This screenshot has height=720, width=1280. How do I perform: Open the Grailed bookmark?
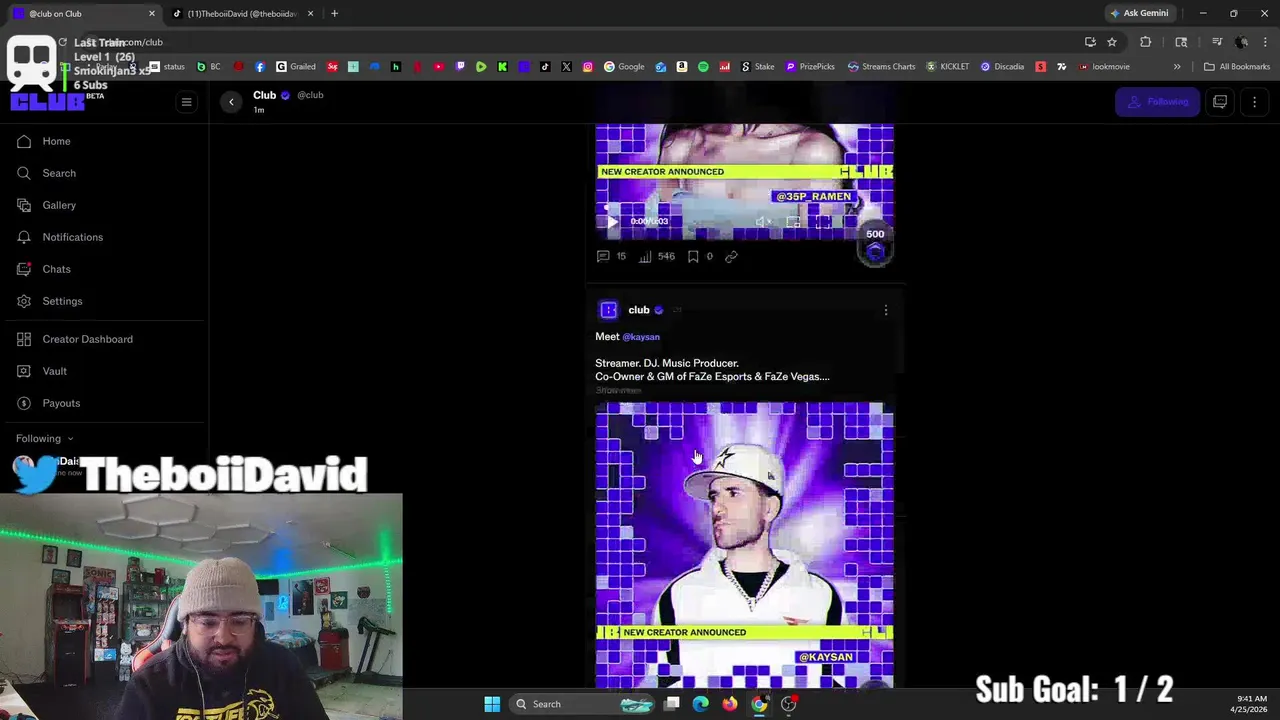coord(296,67)
